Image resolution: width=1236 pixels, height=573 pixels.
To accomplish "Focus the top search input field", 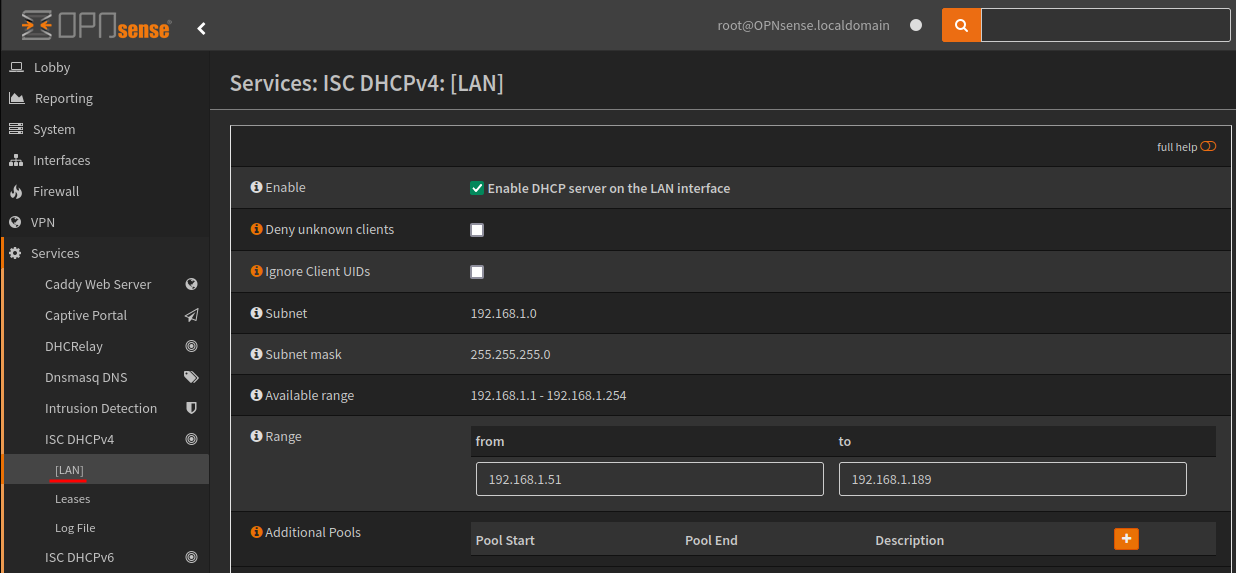I will coord(1106,26).
